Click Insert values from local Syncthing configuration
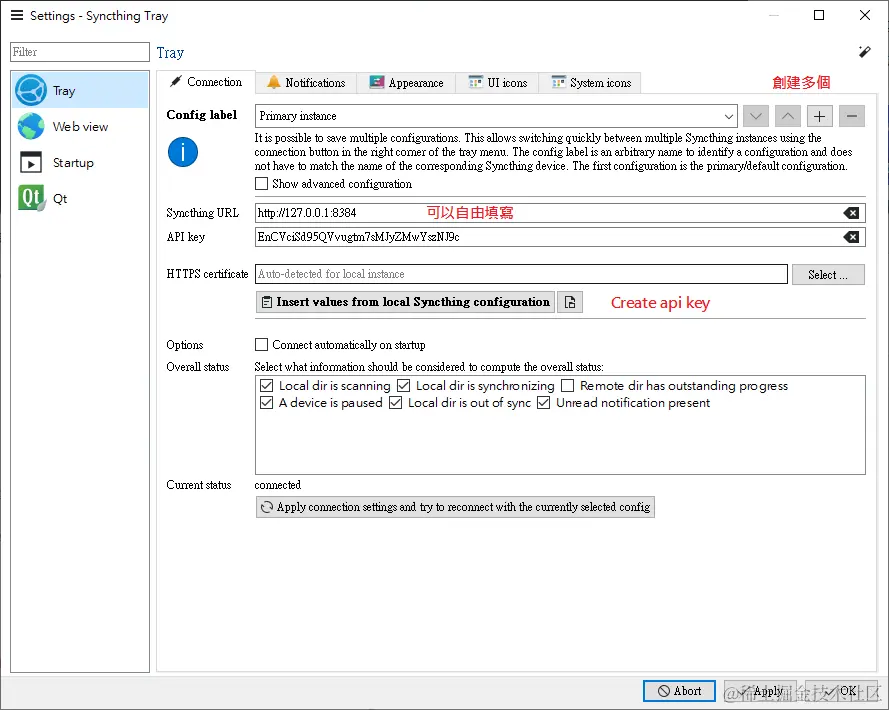This screenshot has height=710, width=889. click(405, 302)
